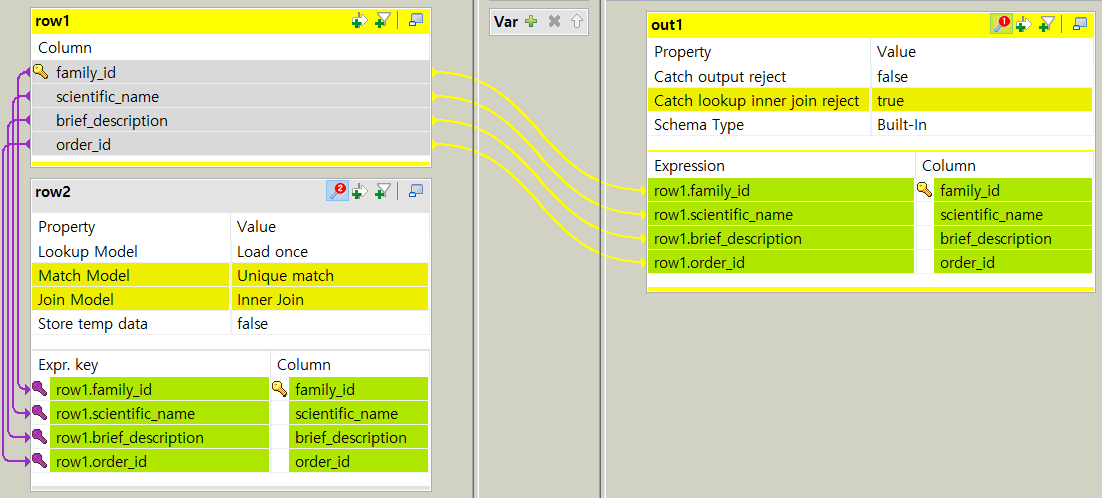Select the brief_description column in out1 table

click(x=1013, y=238)
